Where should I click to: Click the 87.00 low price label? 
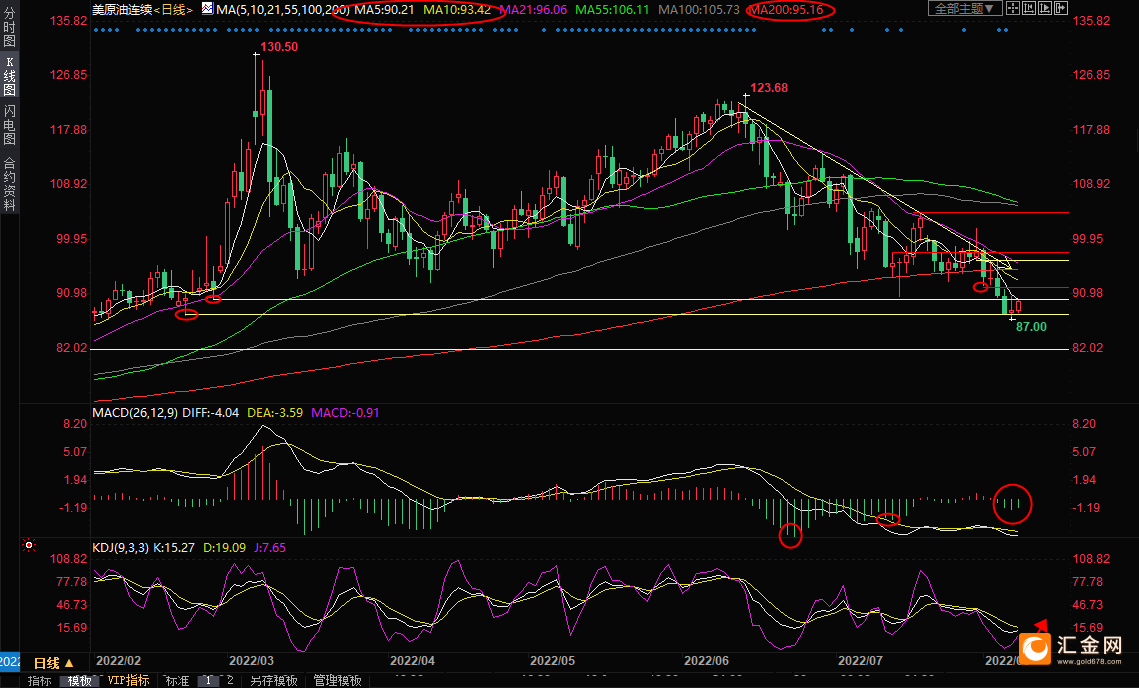click(x=1031, y=327)
